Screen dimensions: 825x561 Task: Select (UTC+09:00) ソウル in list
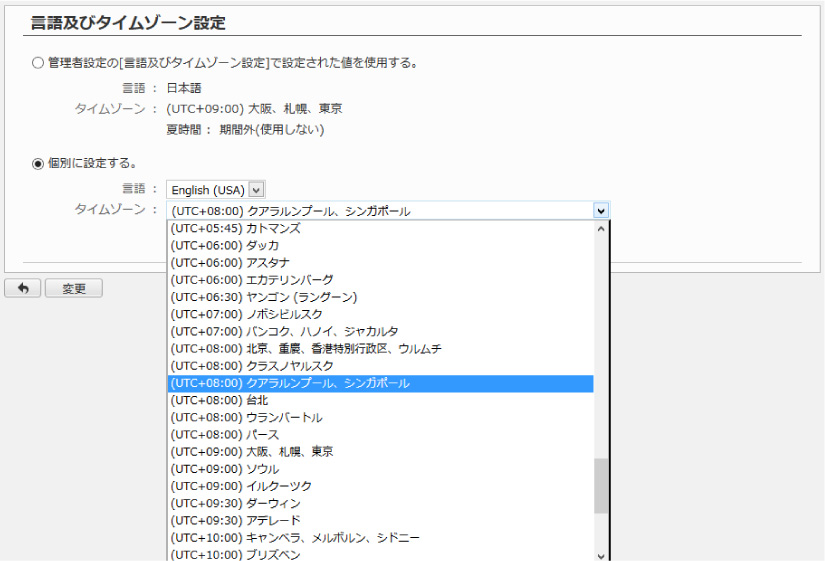pos(380,469)
